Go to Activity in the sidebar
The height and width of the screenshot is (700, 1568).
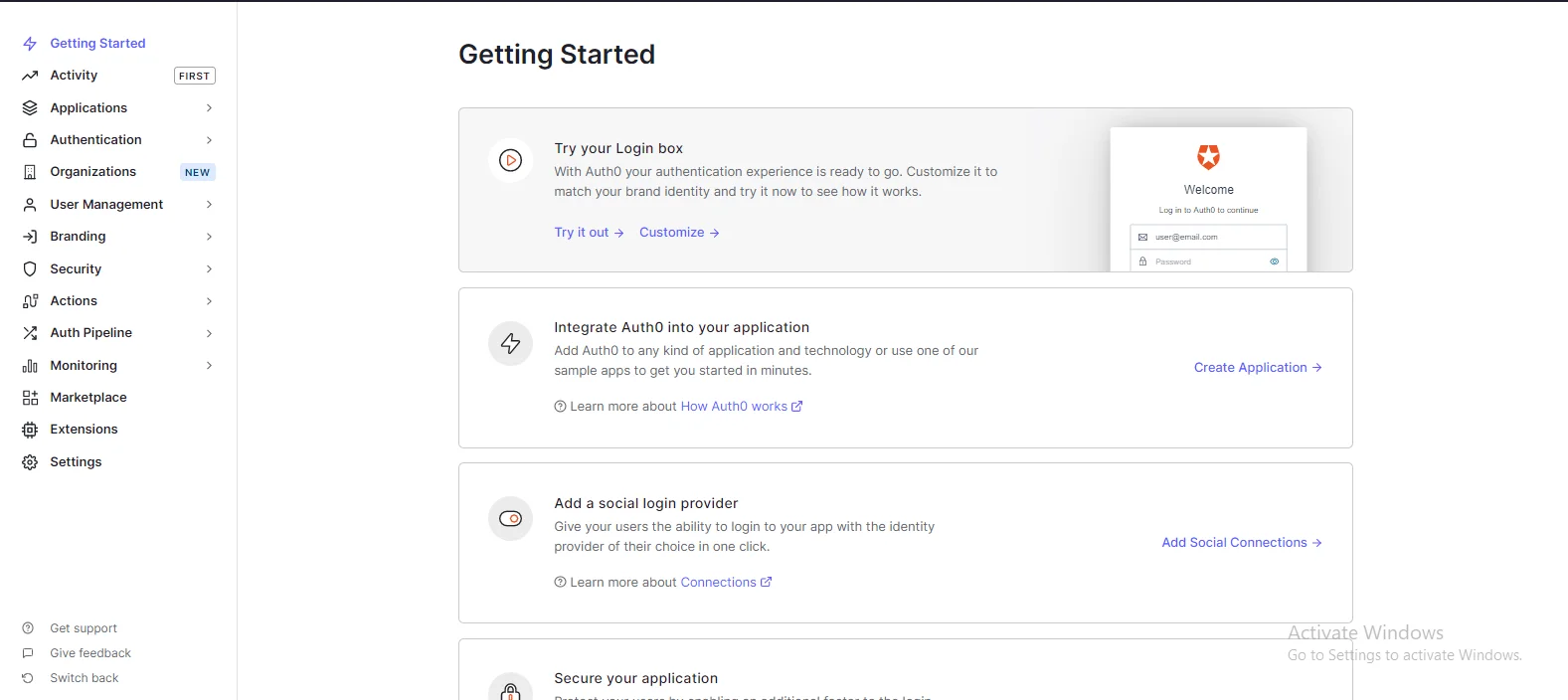pos(74,76)
